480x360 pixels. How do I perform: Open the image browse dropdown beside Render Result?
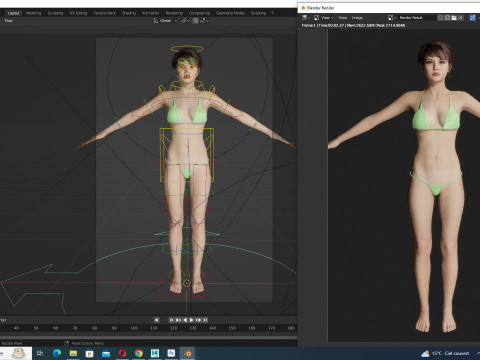pos(392,18)
